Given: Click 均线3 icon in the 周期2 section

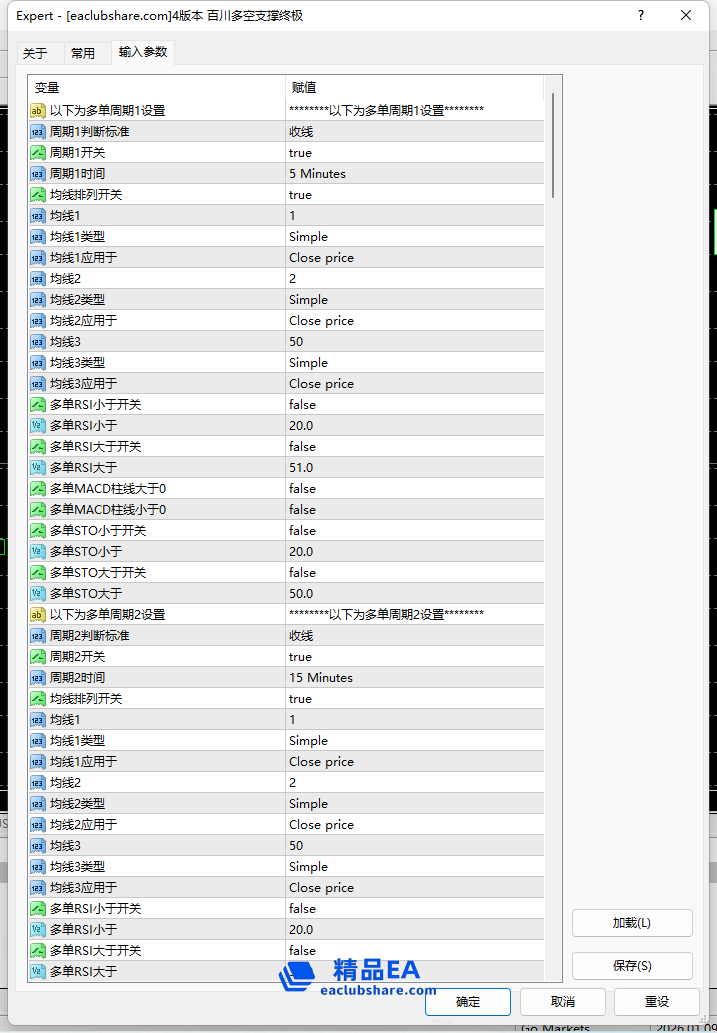Looking at the screenshot, I should click(x=38, y=846).
